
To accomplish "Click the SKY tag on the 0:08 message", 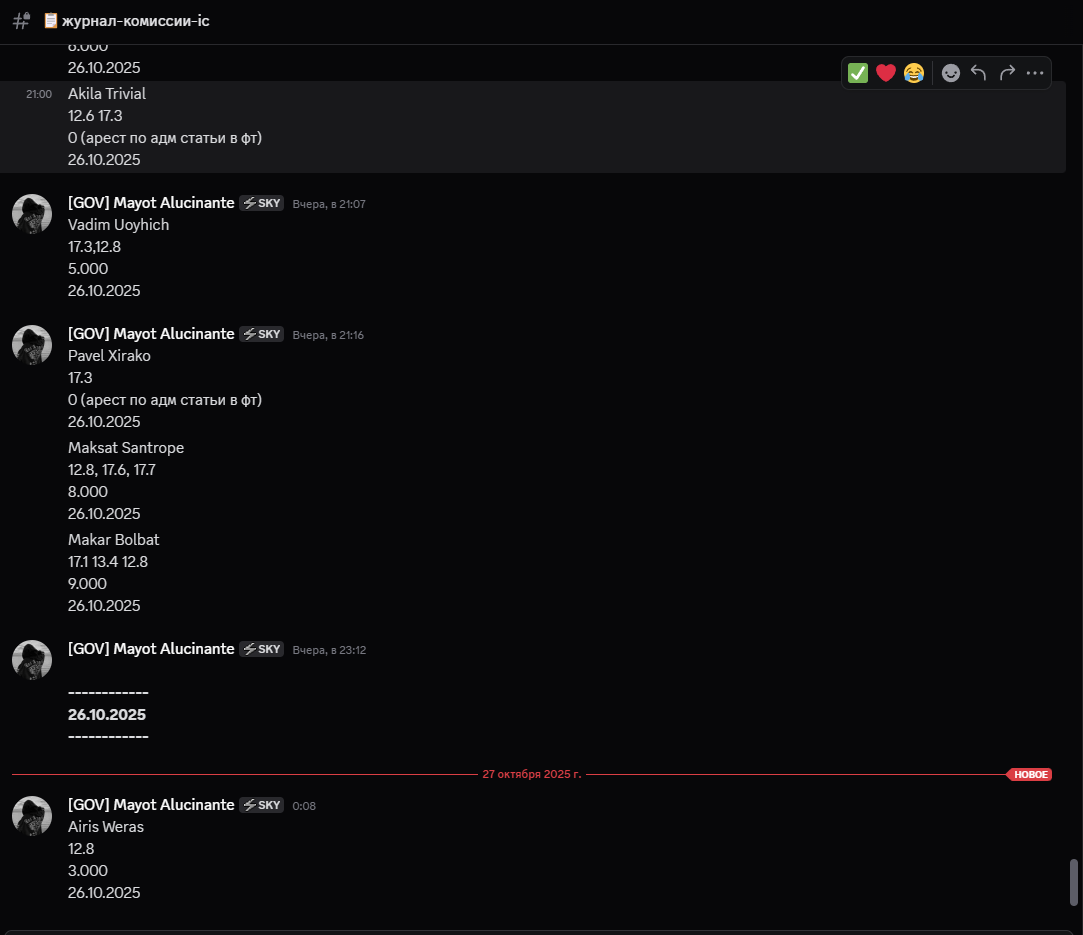I will click(x=262, y=805).
